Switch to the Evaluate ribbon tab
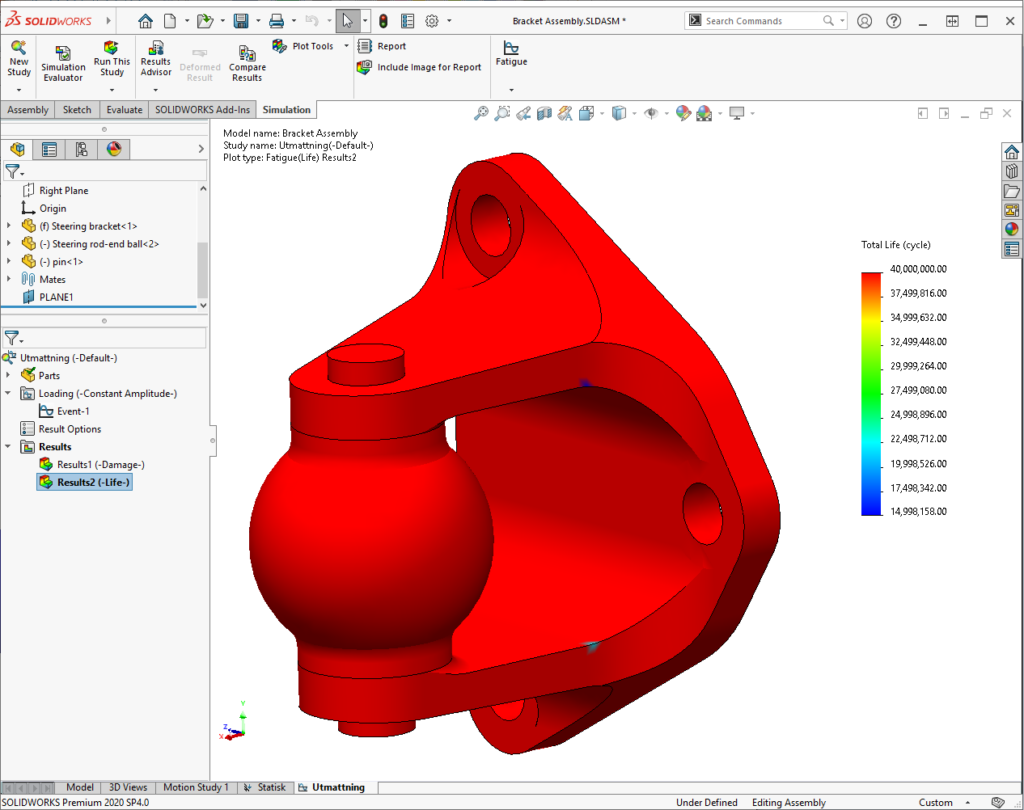 (124, 110)
